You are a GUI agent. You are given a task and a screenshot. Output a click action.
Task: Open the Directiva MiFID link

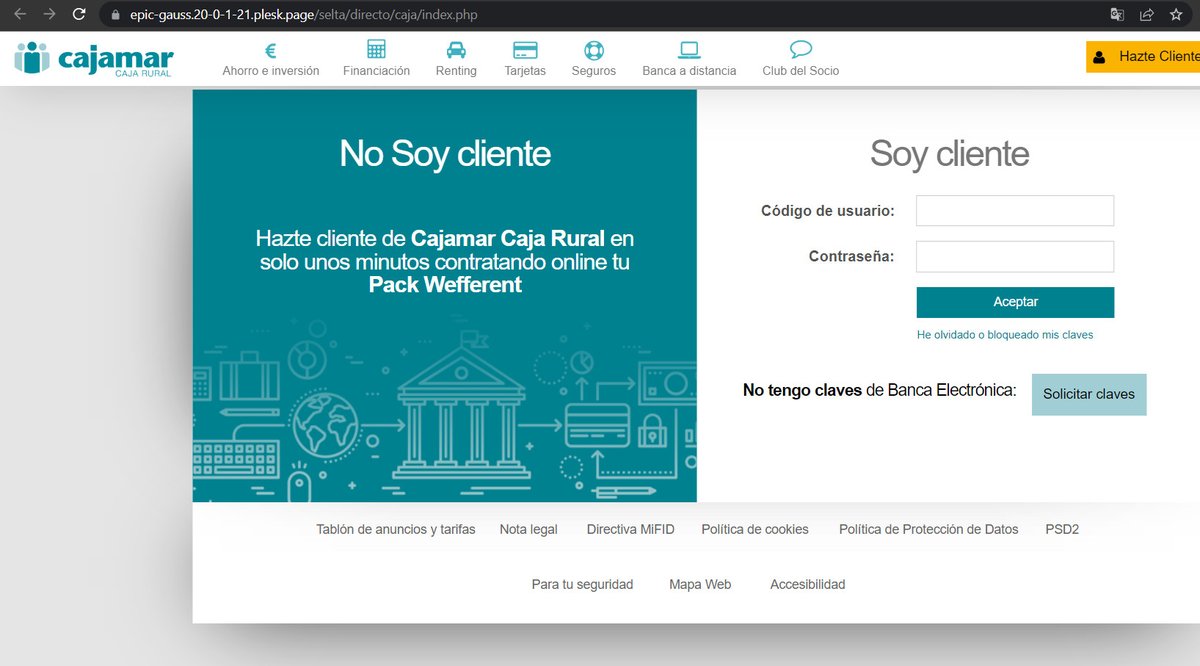(631, 529)
